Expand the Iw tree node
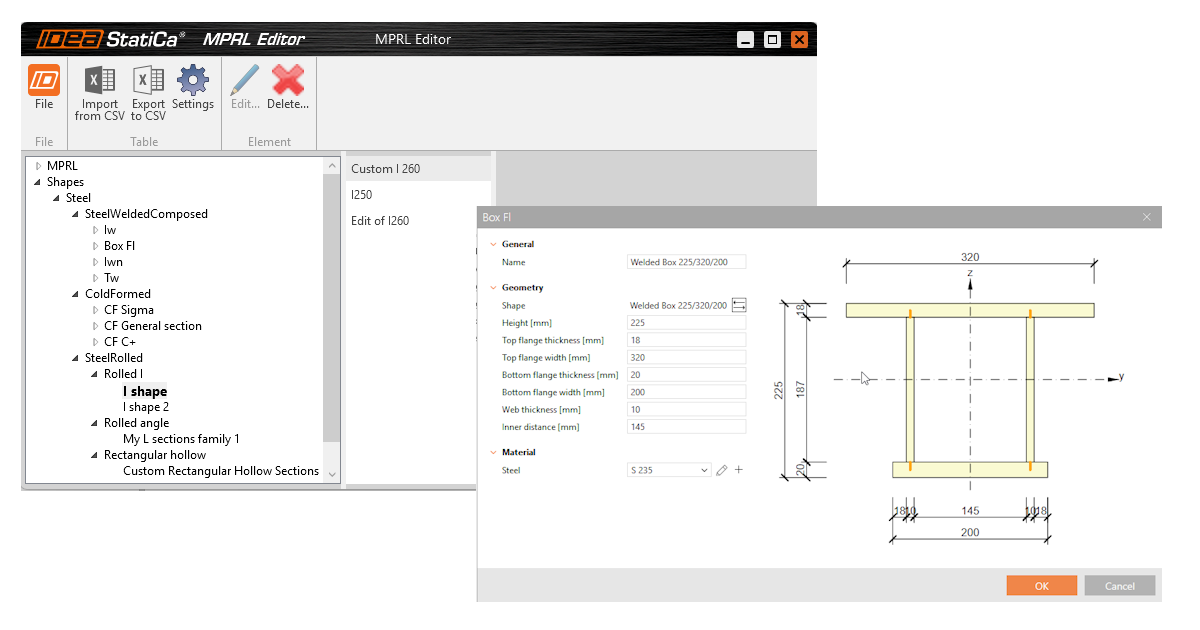 point(97,229)
